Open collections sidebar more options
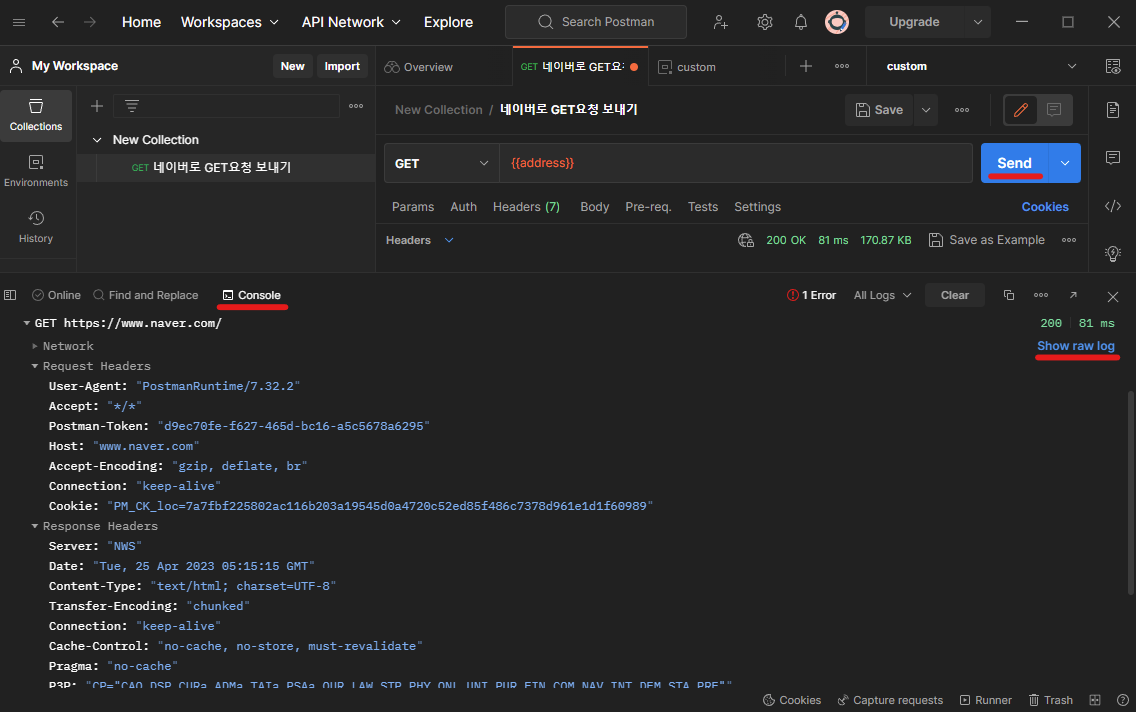The image size is (1136, 712). coord(356,106)
